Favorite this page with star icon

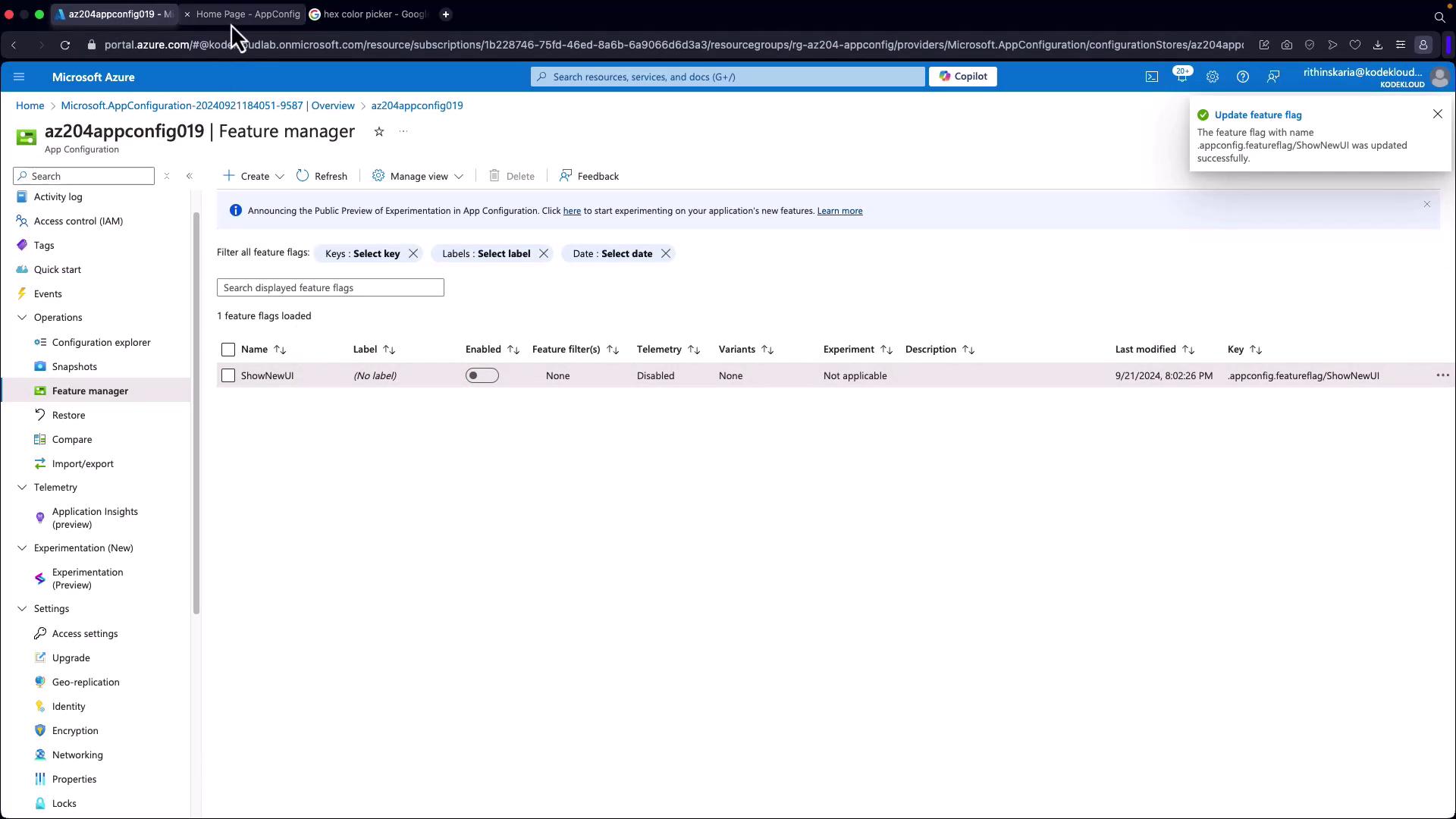(379, 132)
